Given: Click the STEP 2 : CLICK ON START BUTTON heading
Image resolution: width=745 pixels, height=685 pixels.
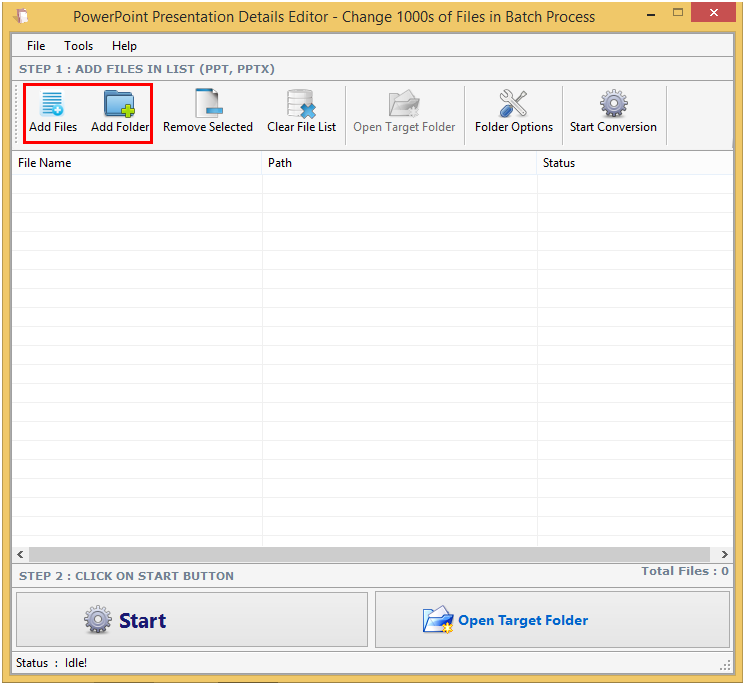Looking at the screenshot, I should 126,576.
